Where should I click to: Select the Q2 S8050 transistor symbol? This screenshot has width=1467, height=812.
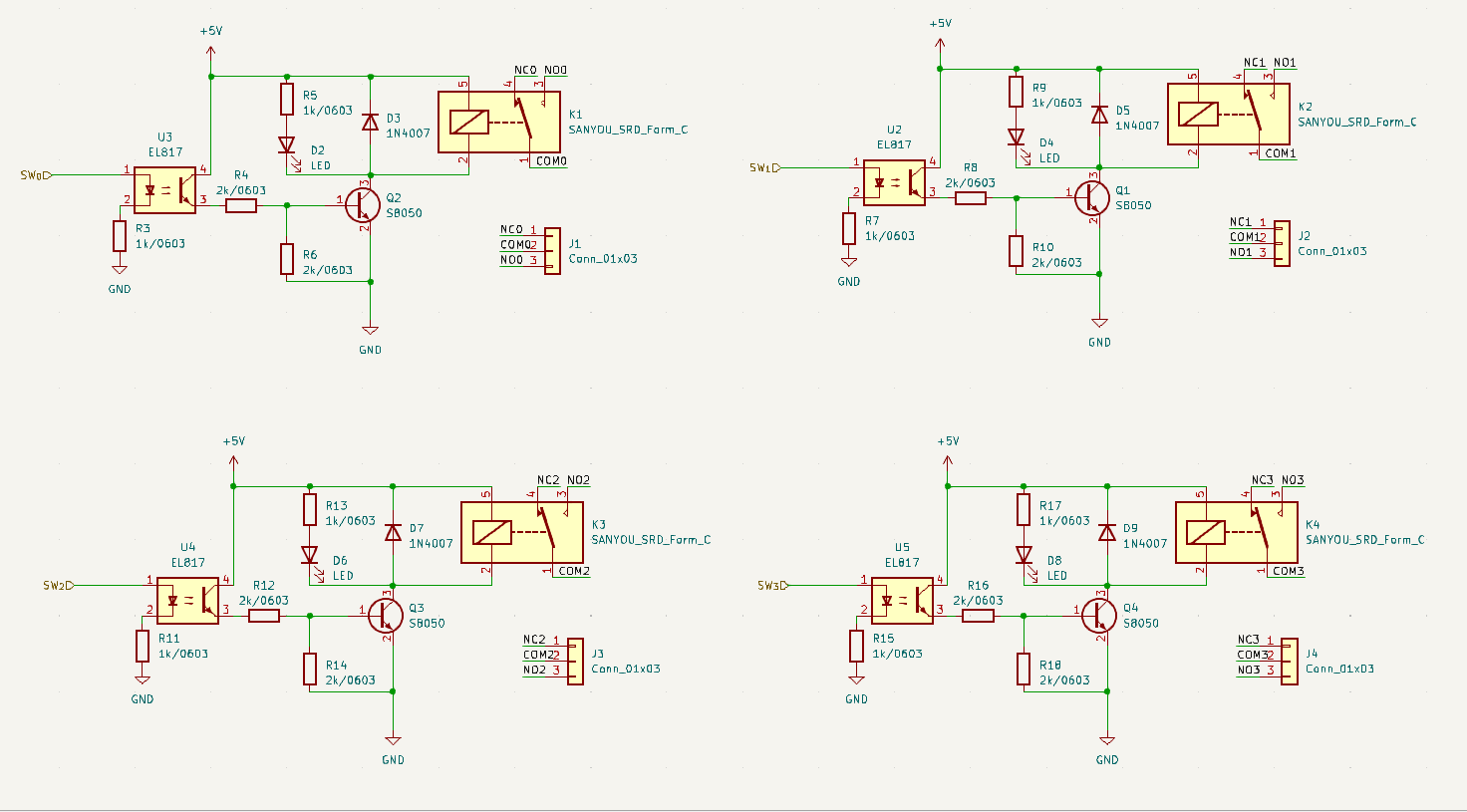coord(363,205)
